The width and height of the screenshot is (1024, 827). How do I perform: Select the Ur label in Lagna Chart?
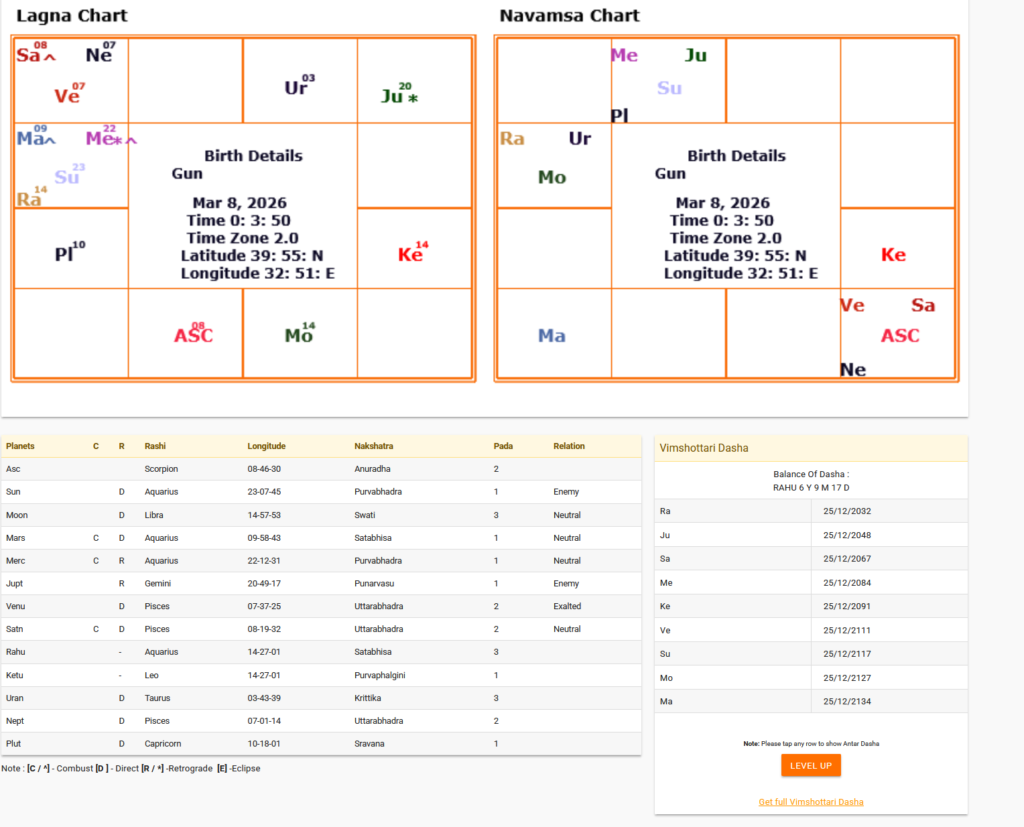coord(296,88)
